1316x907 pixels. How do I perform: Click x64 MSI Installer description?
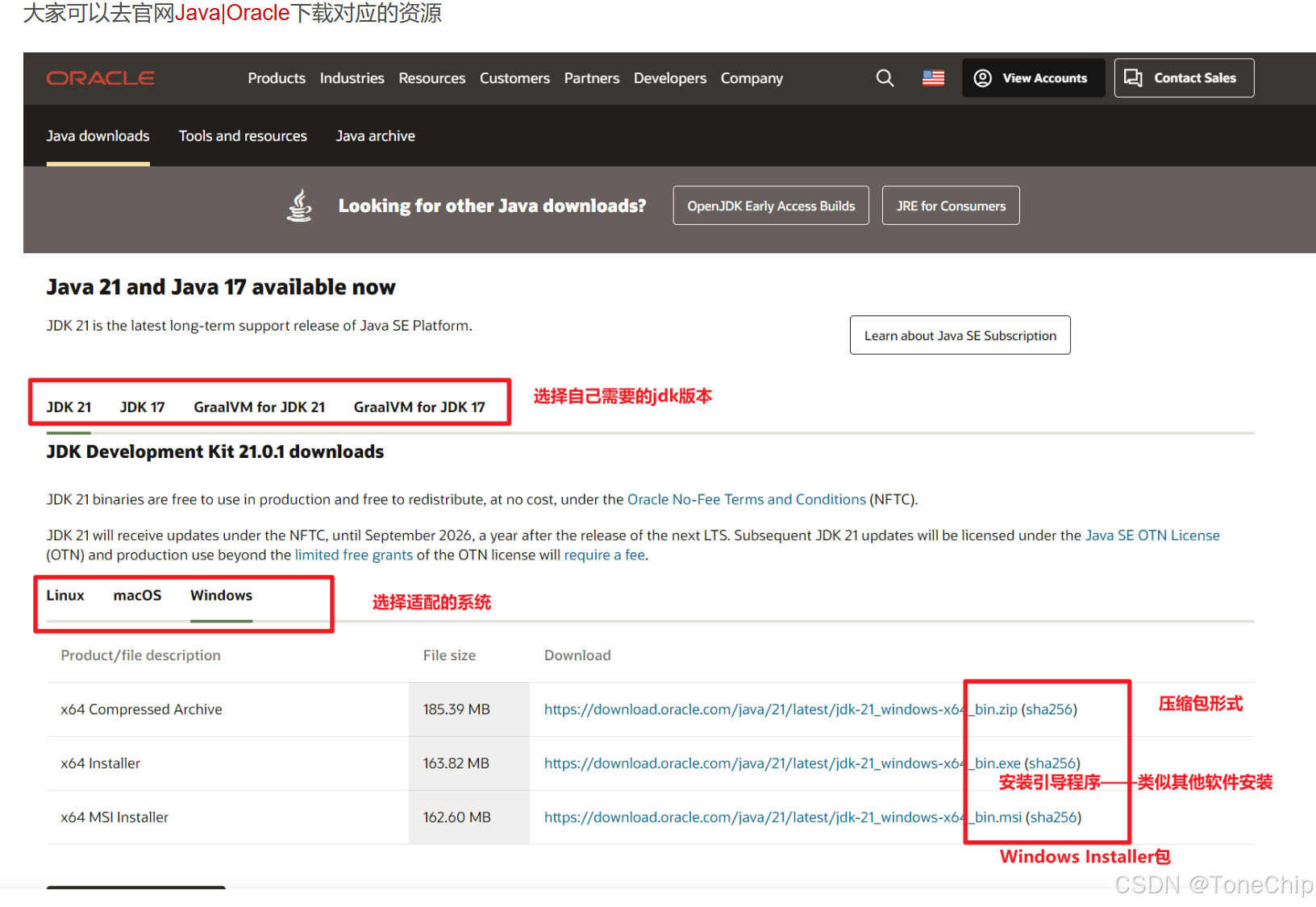pyautogui.click(x=115, y=818)
